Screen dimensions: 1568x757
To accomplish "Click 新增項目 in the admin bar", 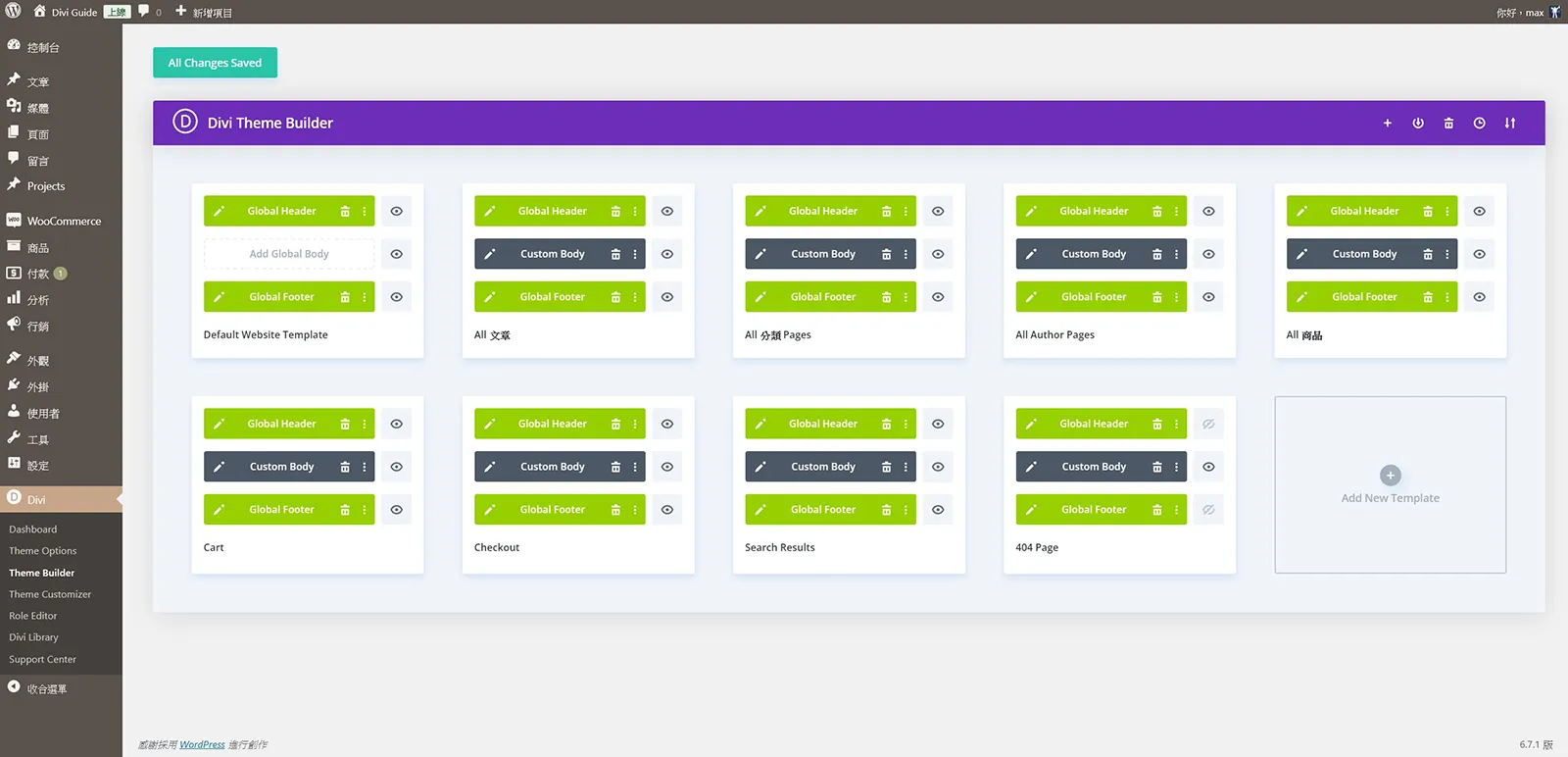I will tap(204, 13).
